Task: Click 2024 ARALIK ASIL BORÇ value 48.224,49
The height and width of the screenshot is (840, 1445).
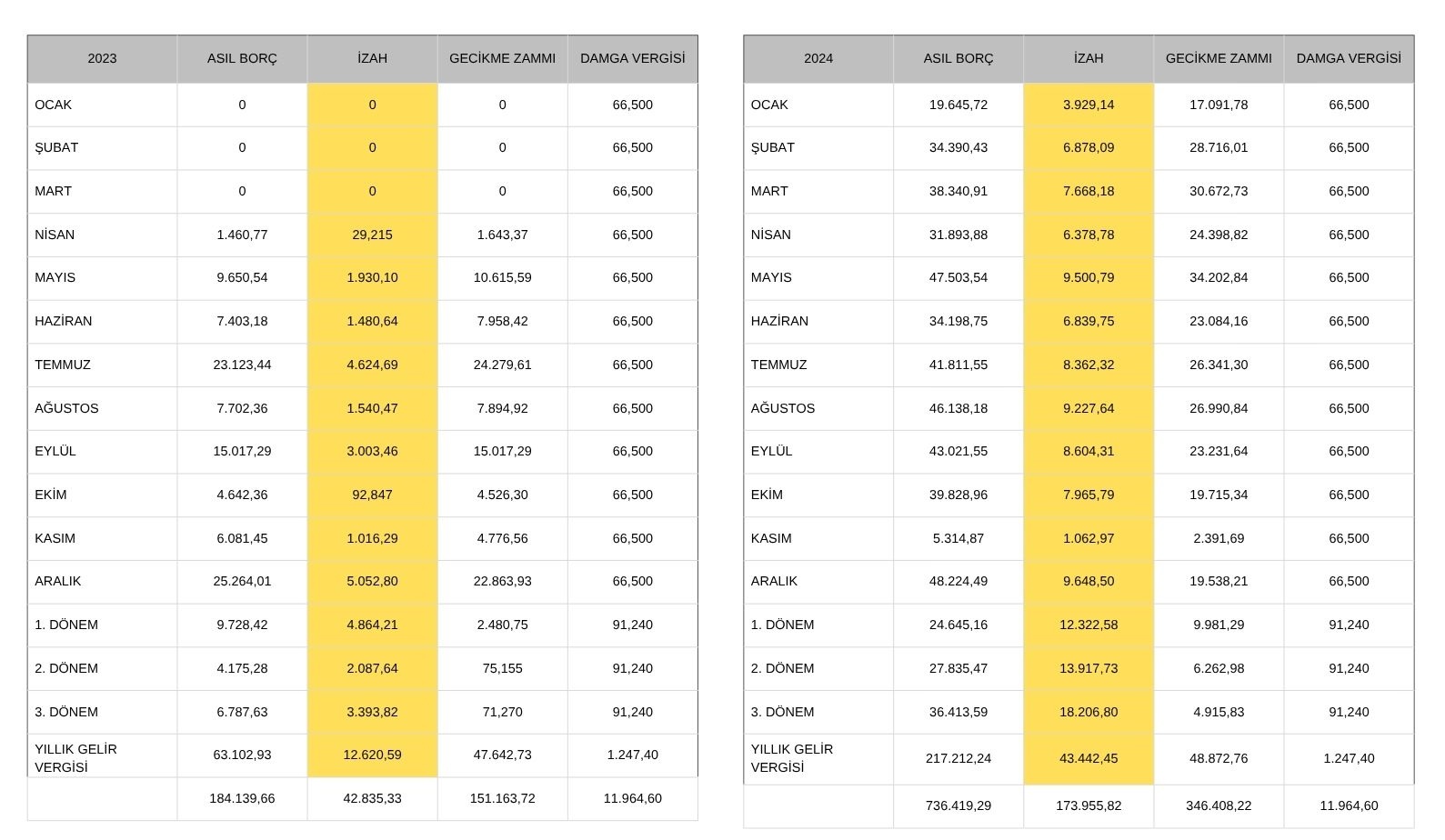Action: [958, 581]
